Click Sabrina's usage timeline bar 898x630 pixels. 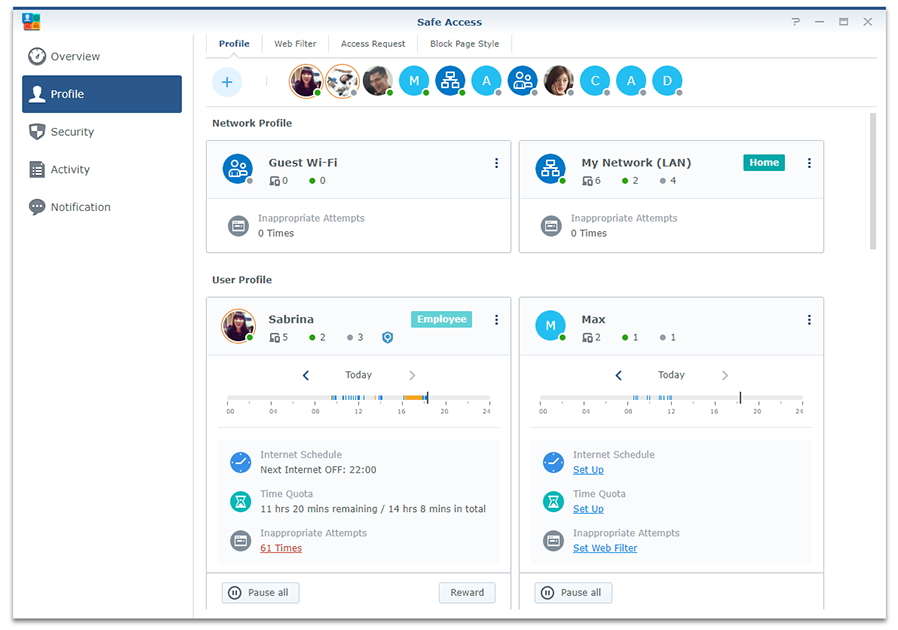358,398
